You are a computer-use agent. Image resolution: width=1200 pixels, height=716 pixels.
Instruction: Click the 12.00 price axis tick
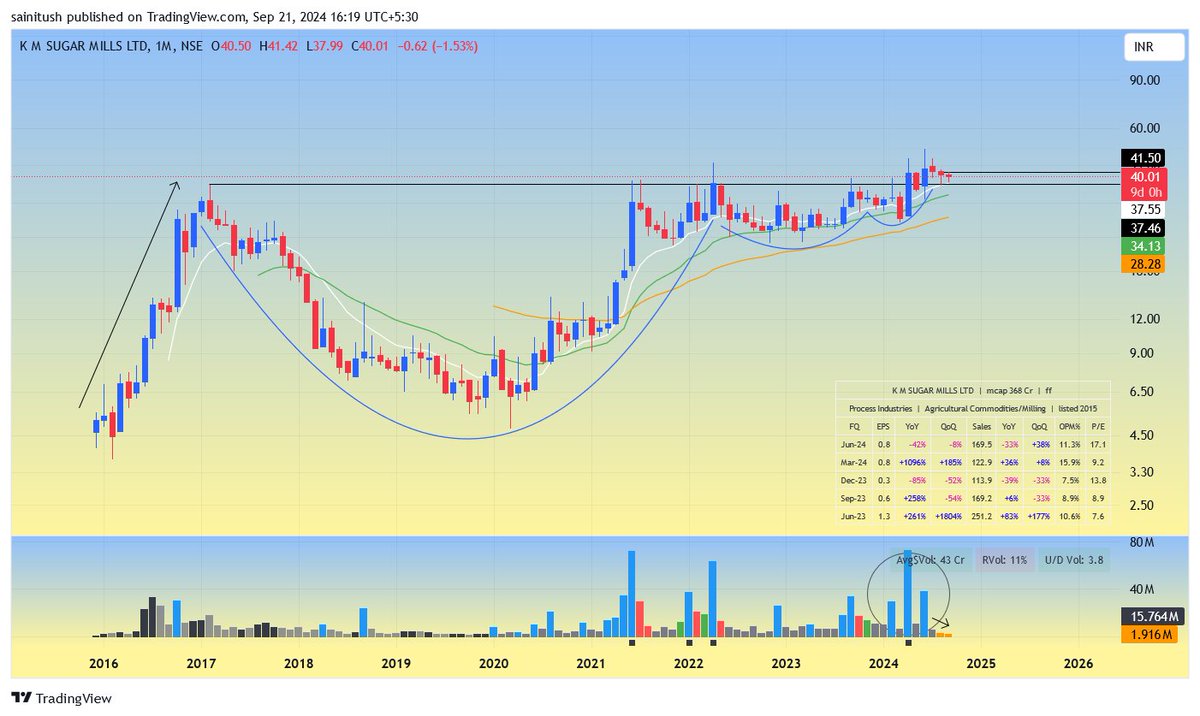(1145, 319)
